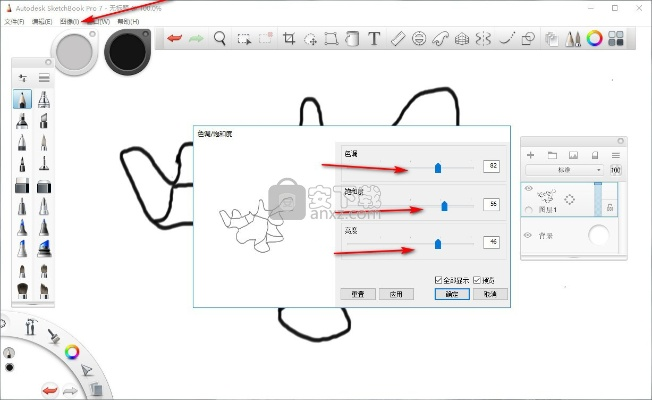Hide layer 1 with its eye icon
This screenshot has width=652, height=400.
pyautogui.click(x=529, y=188)
